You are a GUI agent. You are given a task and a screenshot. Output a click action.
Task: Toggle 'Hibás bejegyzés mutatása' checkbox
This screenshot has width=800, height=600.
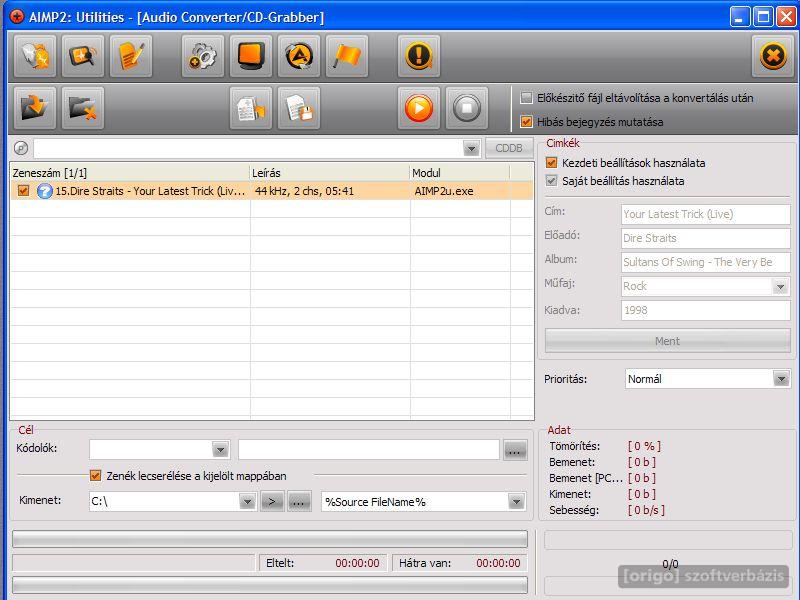(x=526, y=122)
